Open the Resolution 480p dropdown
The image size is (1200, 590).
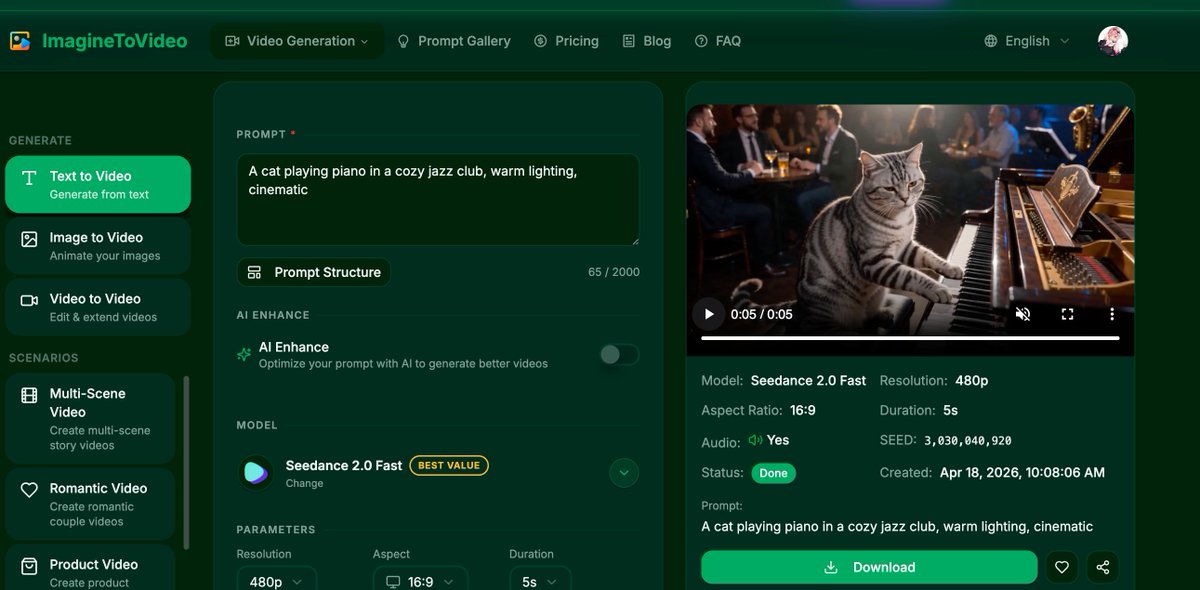276,580
